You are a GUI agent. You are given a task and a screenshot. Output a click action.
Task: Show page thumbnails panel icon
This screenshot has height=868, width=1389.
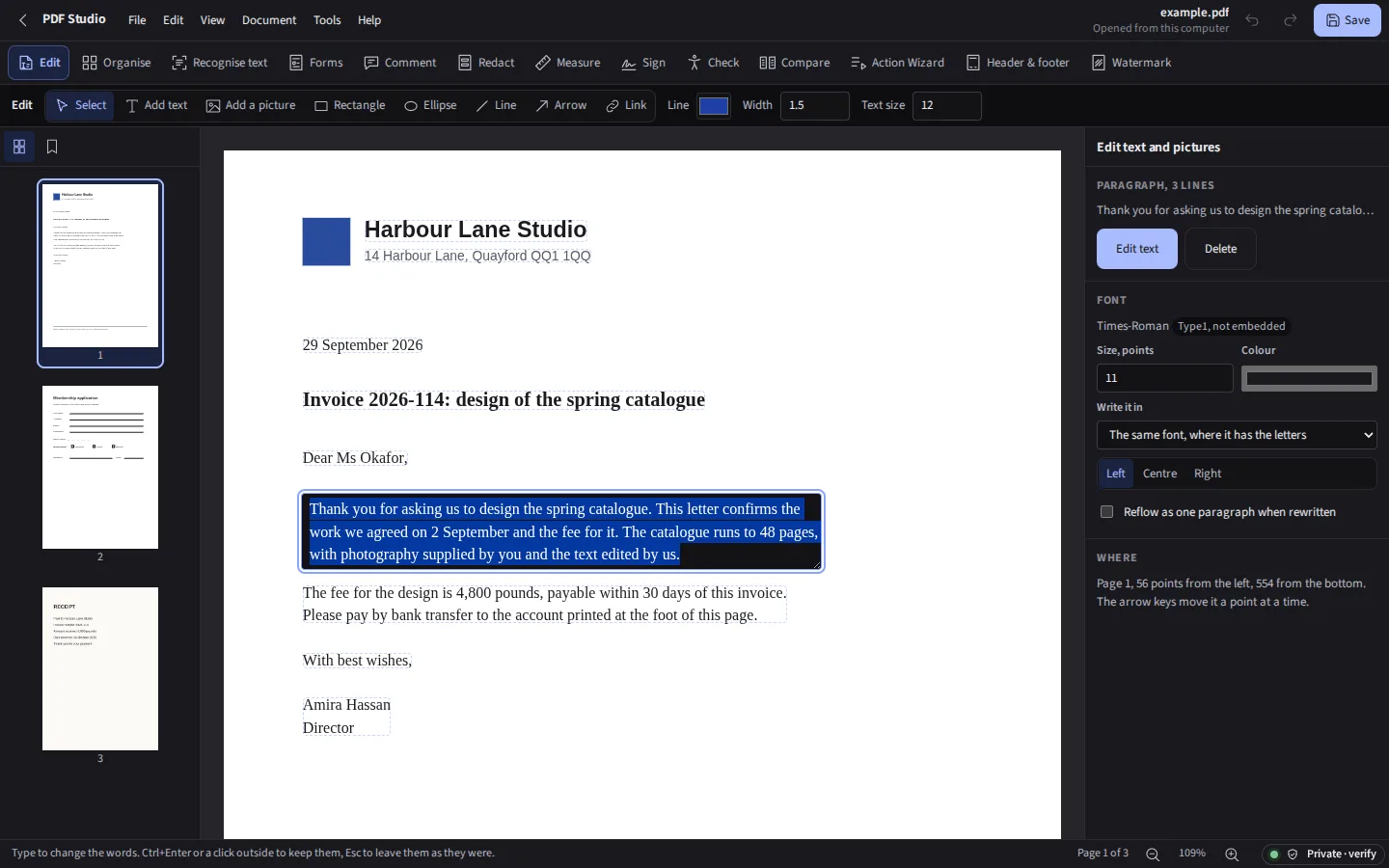point(19,147)
